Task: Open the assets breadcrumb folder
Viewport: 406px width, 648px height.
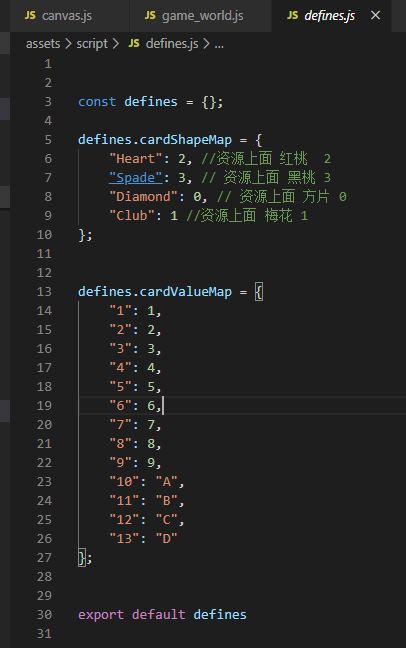Action: (x=43, y=44)
